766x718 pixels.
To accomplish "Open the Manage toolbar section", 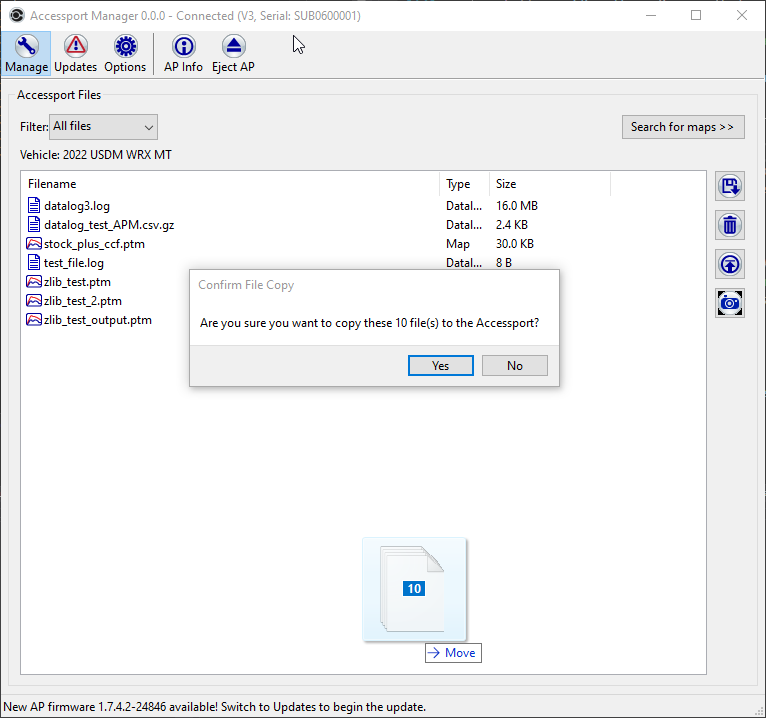I will [26, 54].
